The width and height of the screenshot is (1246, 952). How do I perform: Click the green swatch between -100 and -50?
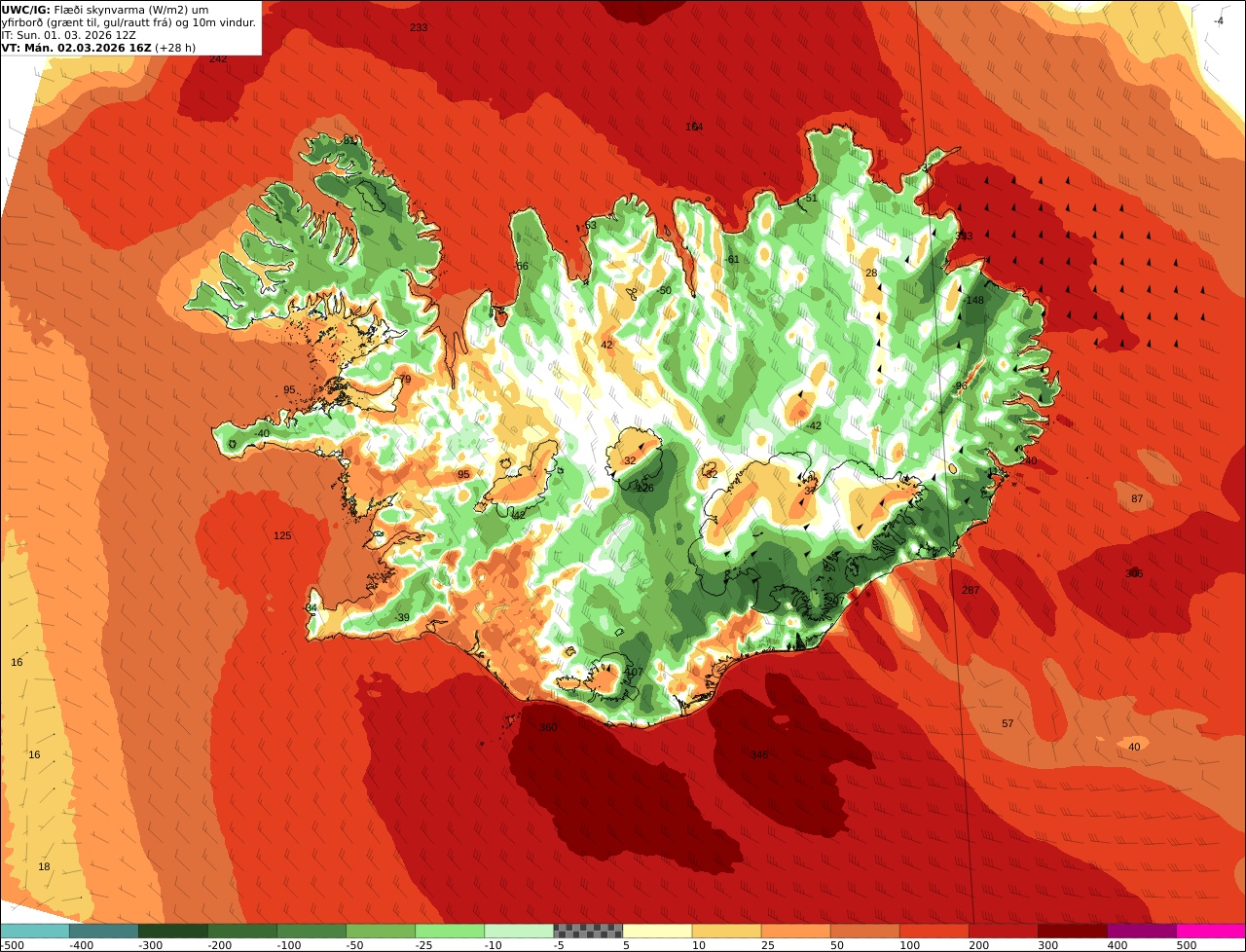click(x=311, y=930)
